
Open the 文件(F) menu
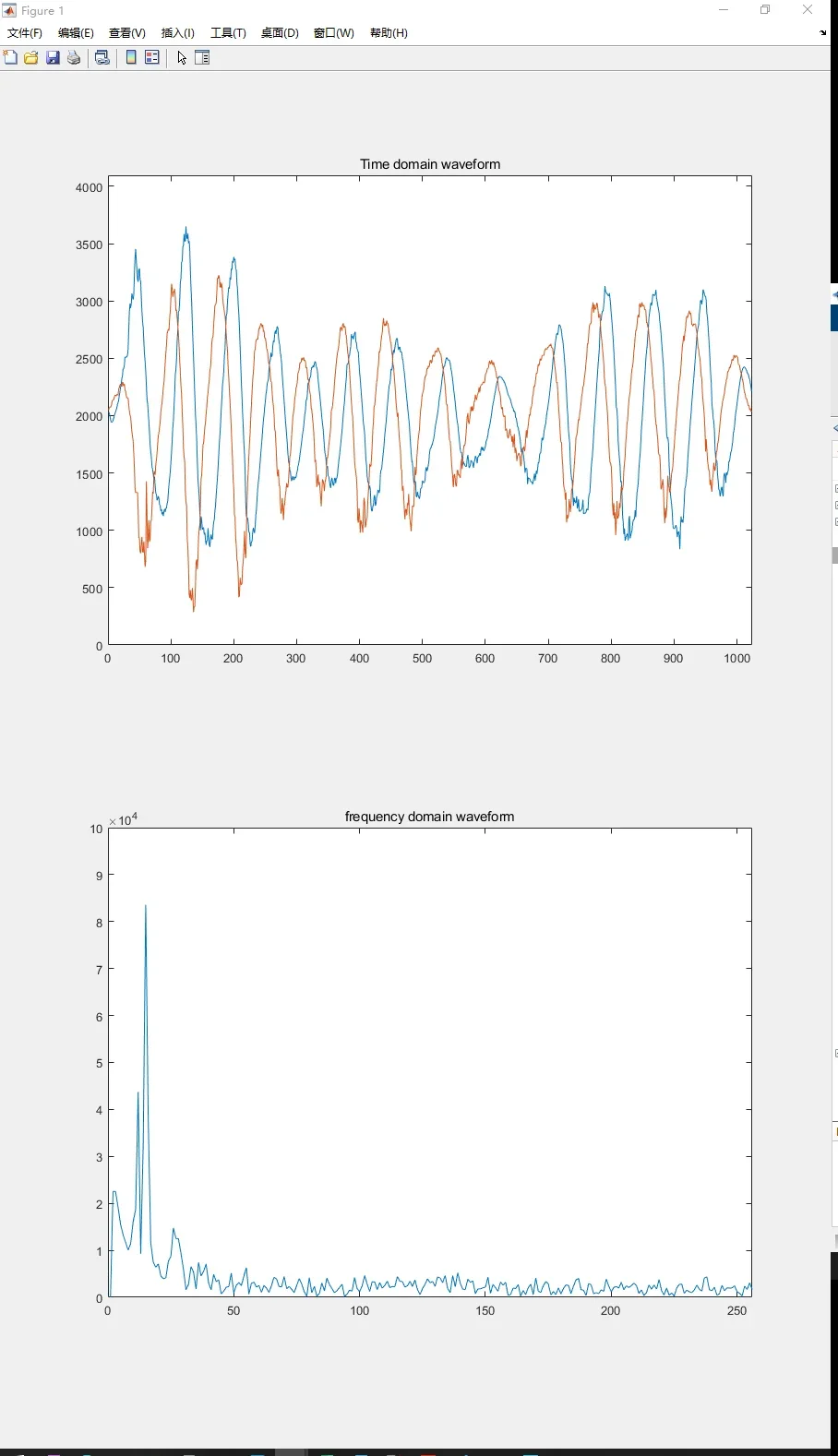click(25, 33)
